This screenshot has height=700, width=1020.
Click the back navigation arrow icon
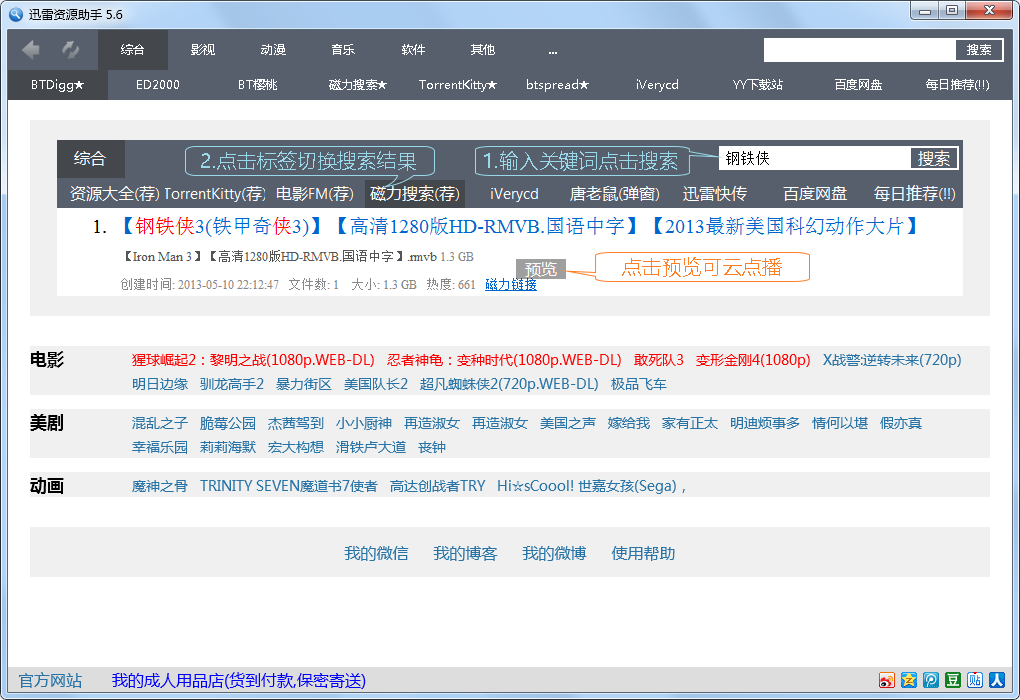click(31, 48)
